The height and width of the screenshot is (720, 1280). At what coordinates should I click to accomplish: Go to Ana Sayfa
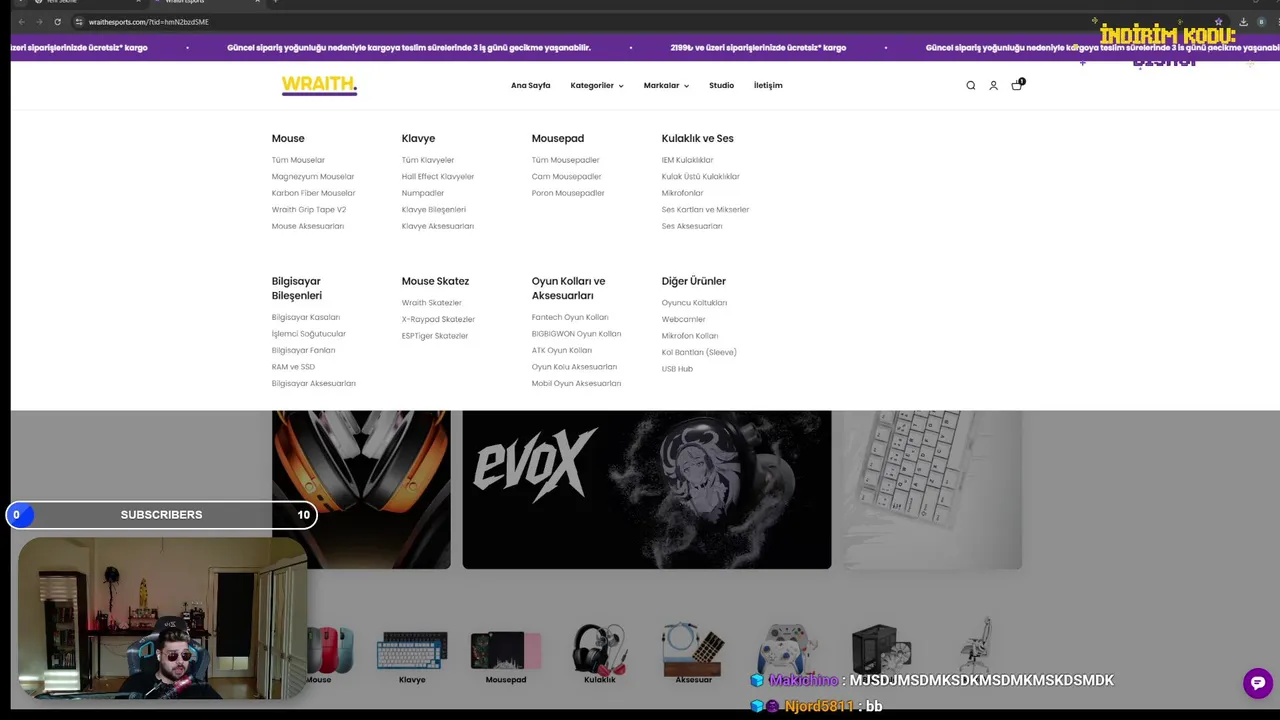coord(531,86)
